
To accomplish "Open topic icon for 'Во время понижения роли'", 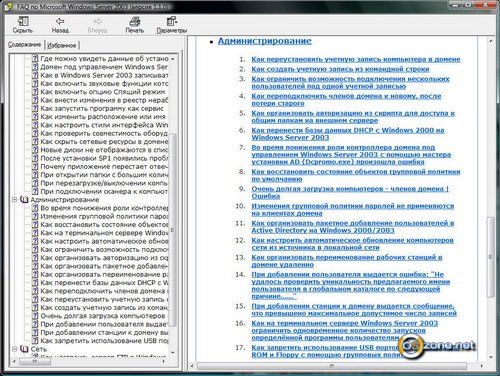I will 35,208.
